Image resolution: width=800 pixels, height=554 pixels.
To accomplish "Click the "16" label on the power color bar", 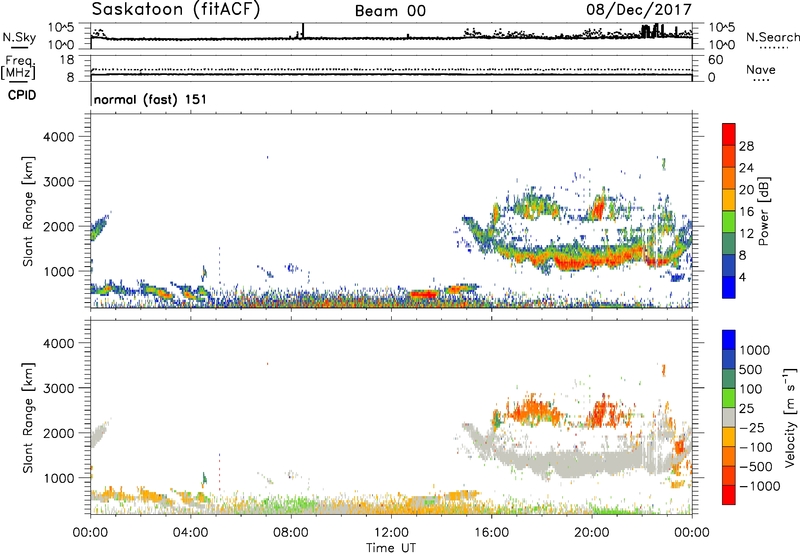I will tap(746, 212).
